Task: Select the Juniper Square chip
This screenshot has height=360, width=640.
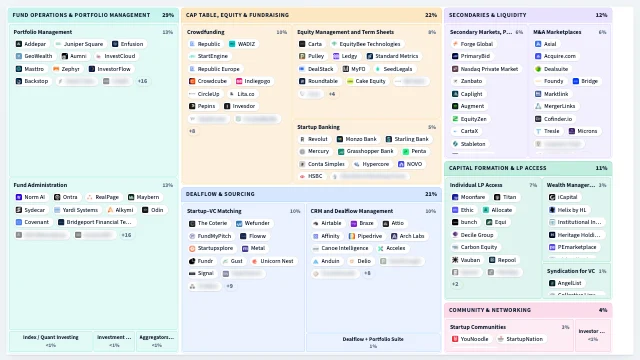Action: click(x=79, y=44)
